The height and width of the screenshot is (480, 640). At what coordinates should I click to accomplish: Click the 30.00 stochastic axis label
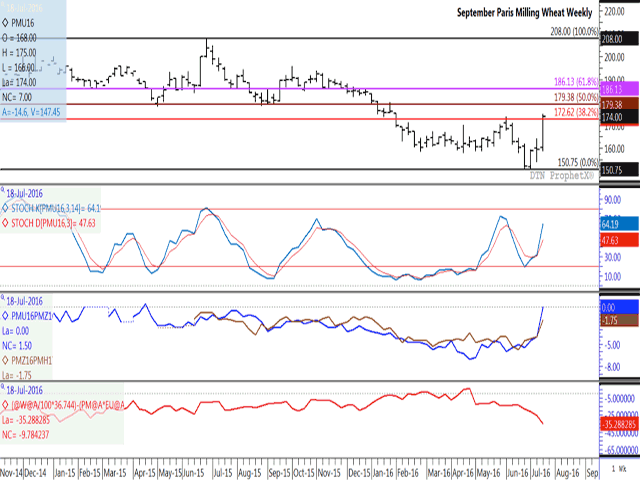click(x=612, y=257)
